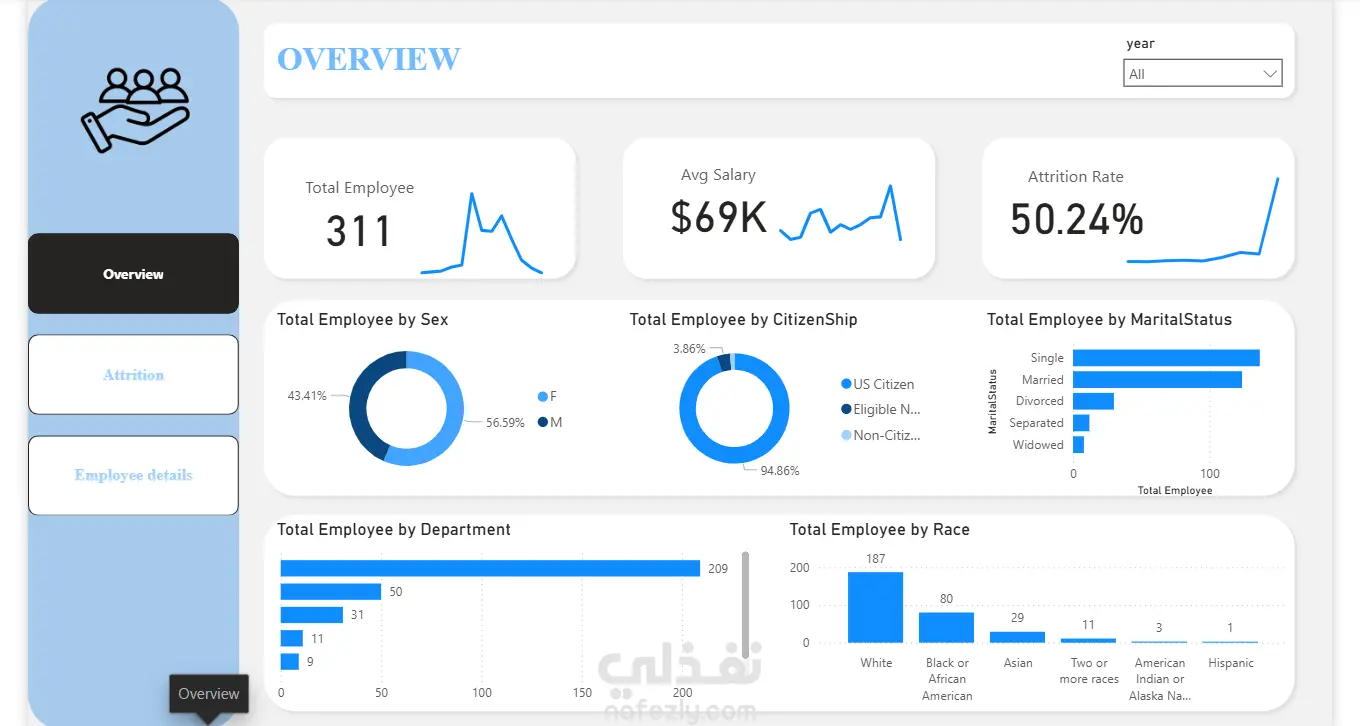This screenshot has height=726, width=1360.
Task: Click the Total Employee by Race title
Action: coord(879,530)
